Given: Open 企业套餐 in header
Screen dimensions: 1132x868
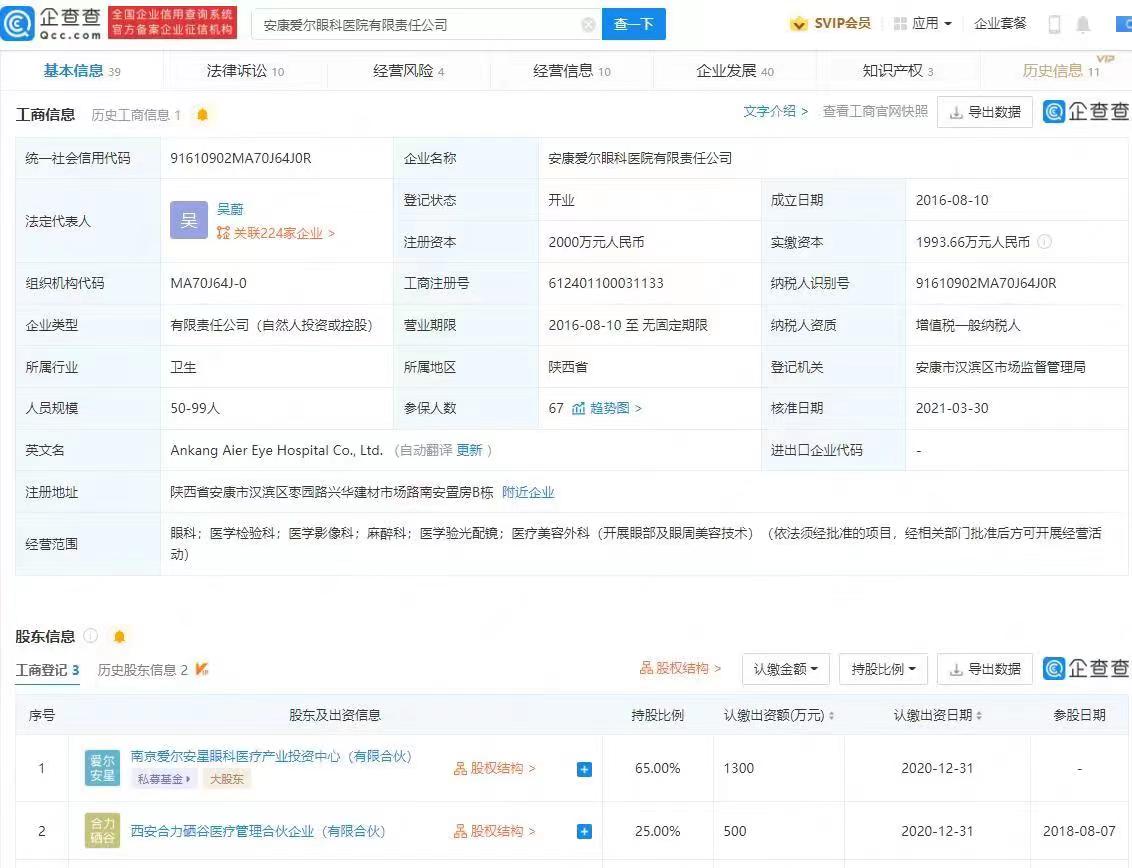Looking at the screenshot, I should (1000, 24).
